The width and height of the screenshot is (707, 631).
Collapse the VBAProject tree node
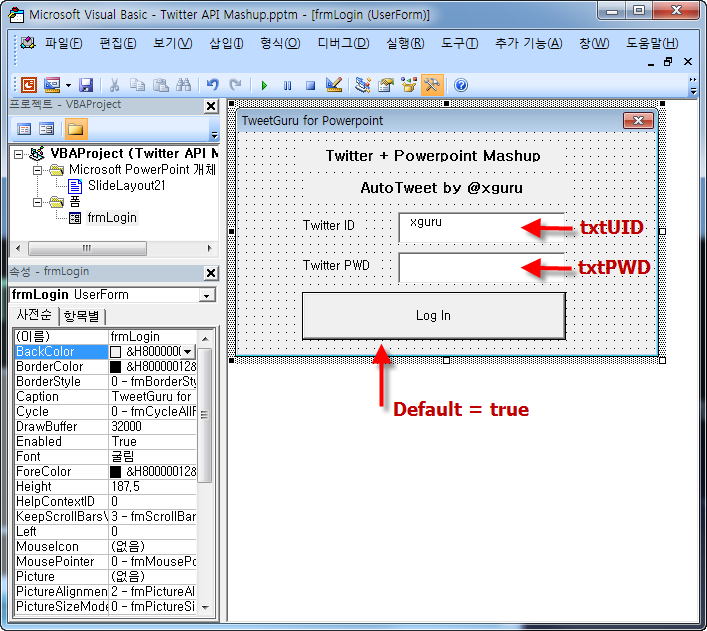18,154
